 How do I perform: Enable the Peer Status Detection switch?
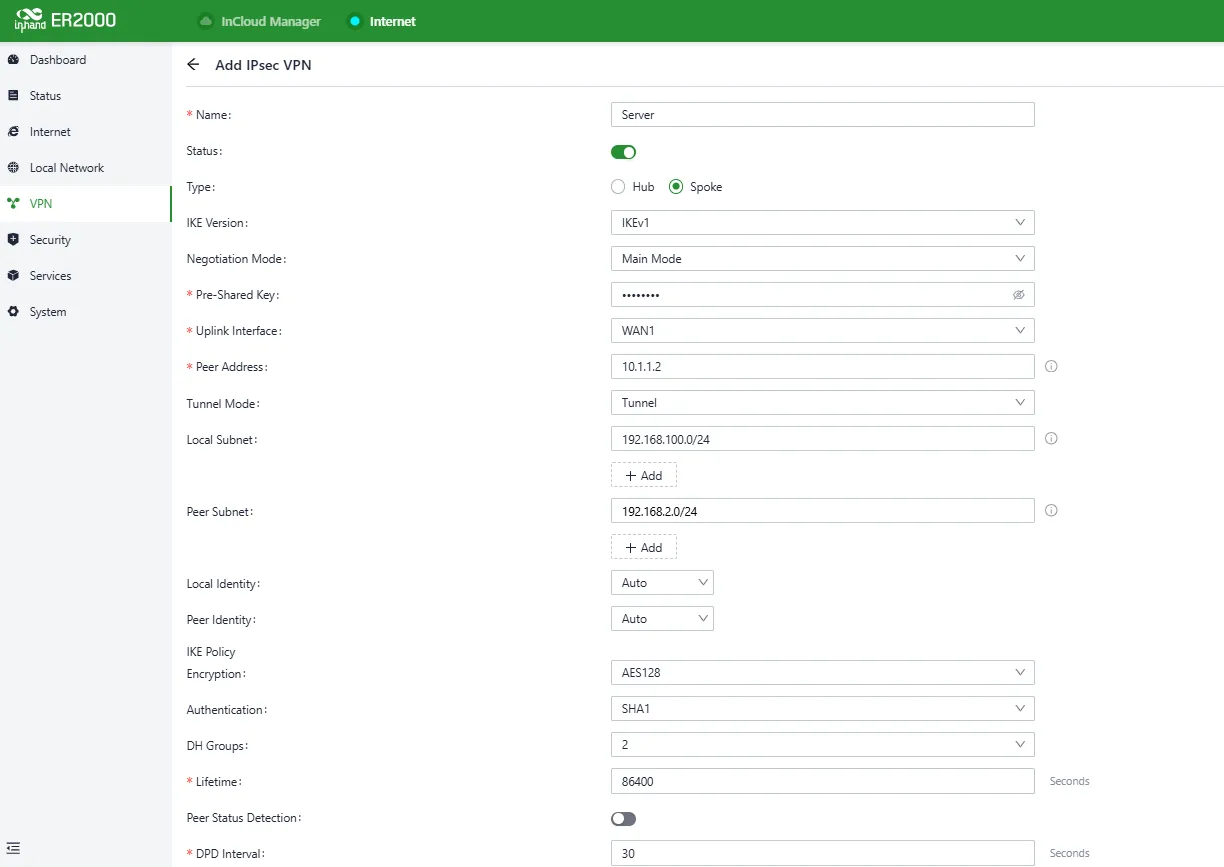[623, 819]
